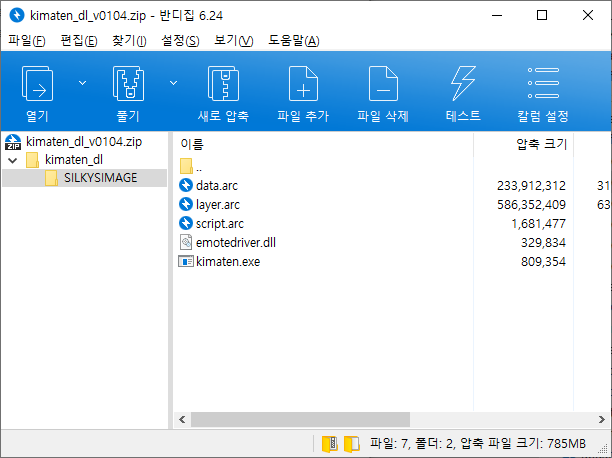Click the status text showing 785MB
The height and width of the screenshot is (458, 612).
point(478,444)
